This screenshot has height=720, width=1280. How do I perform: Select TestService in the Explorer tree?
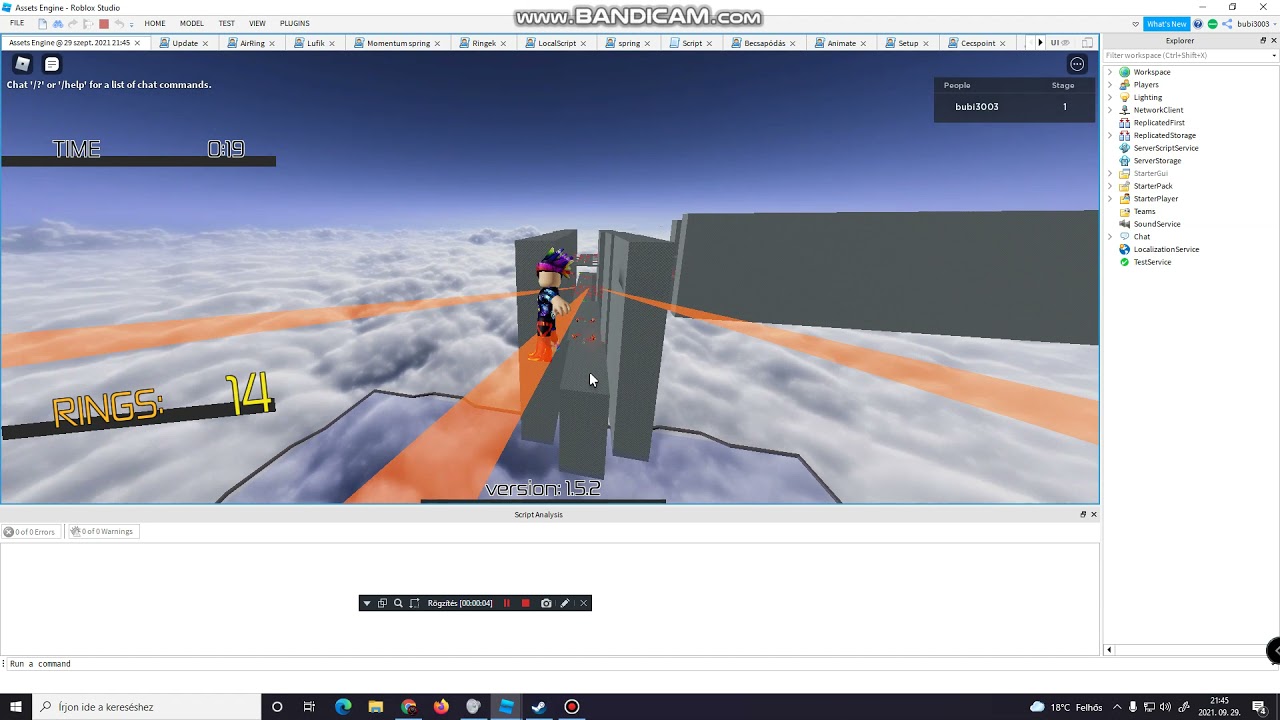[1152, 262]
